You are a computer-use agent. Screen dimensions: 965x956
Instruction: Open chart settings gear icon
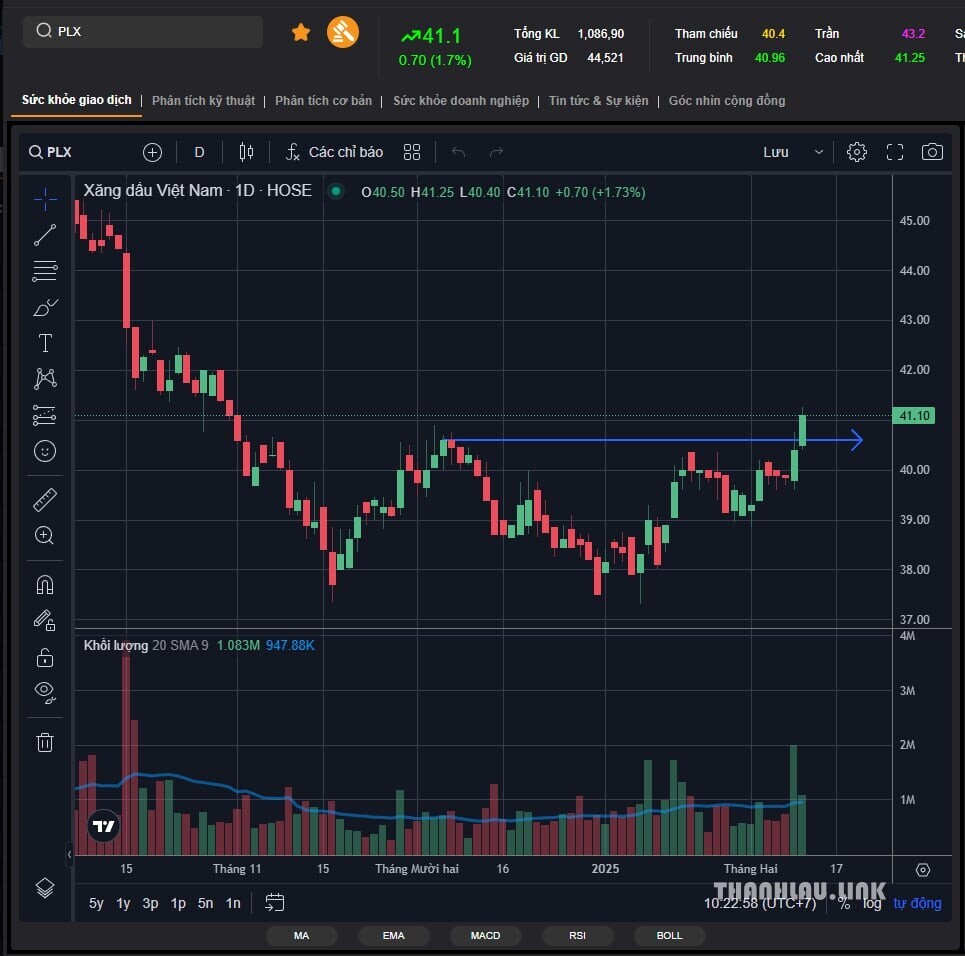coord(857,152)
